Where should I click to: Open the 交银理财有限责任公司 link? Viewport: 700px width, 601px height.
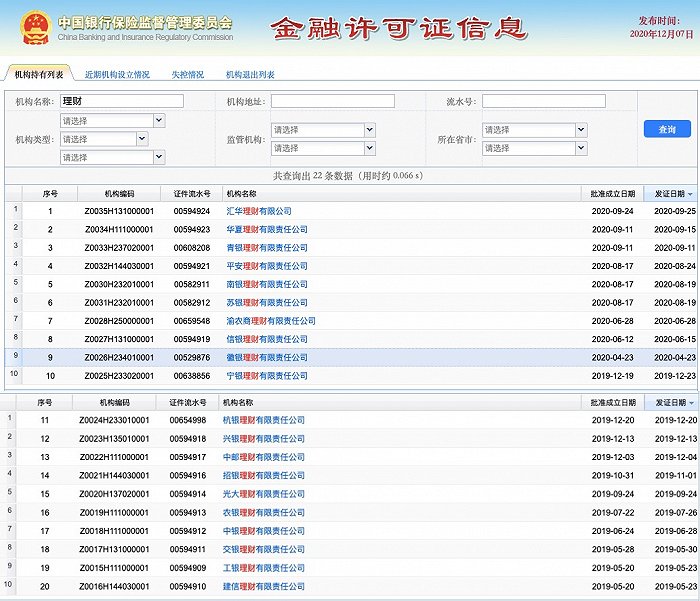click(x=264, y=550)
